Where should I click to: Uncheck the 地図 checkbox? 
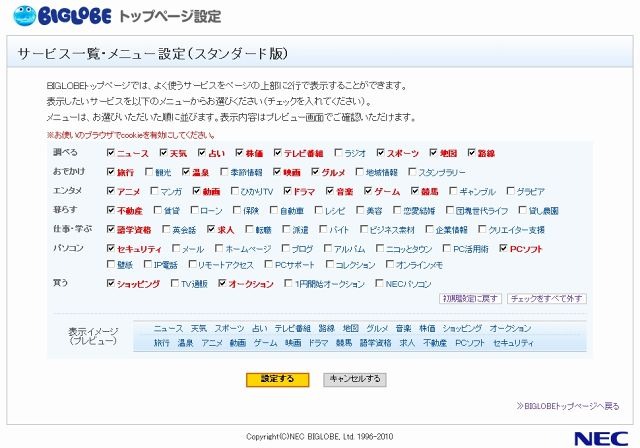433,152
